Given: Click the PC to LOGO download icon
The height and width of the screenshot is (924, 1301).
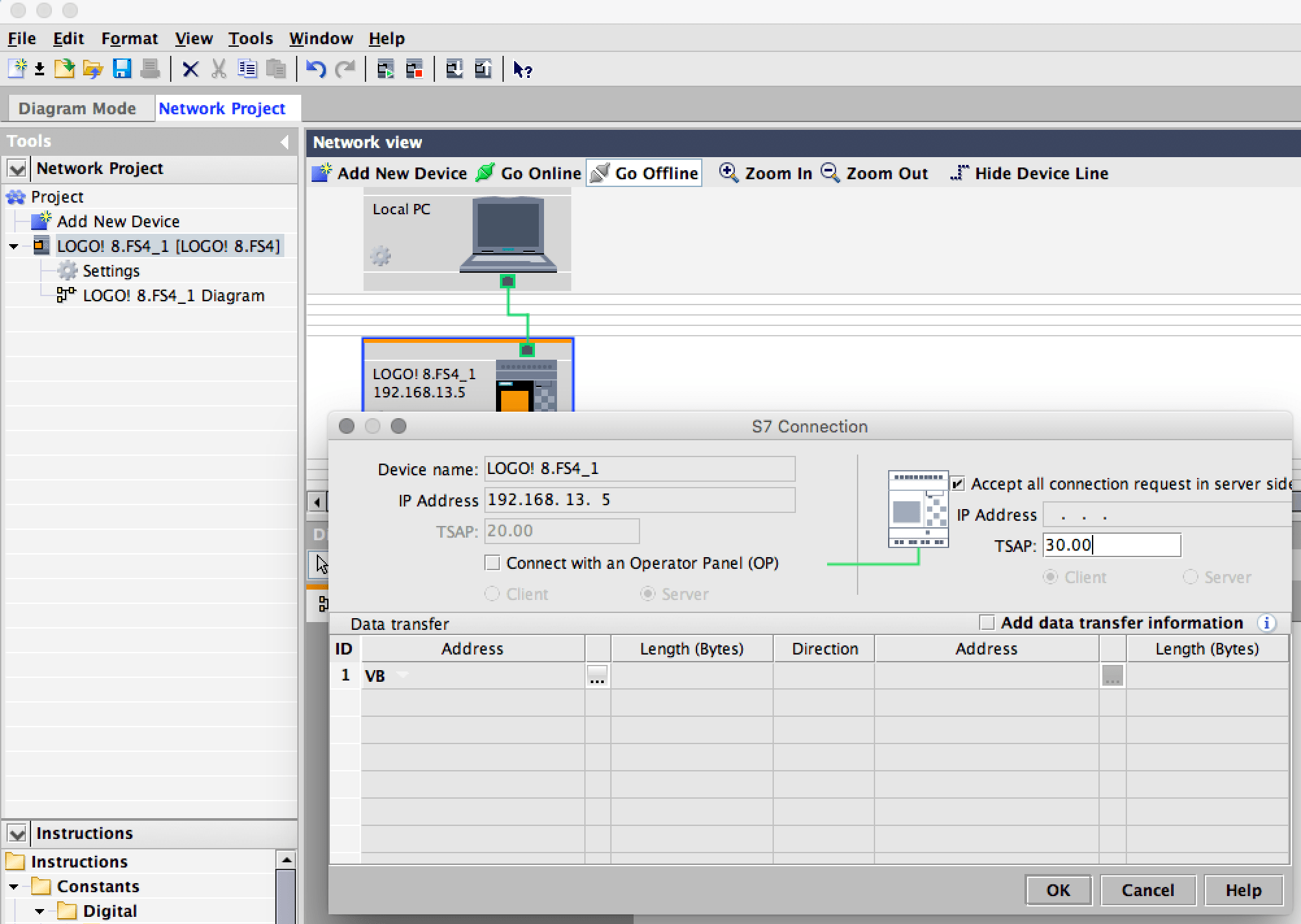Looking at the screenshot, I should tap(454, 69).
